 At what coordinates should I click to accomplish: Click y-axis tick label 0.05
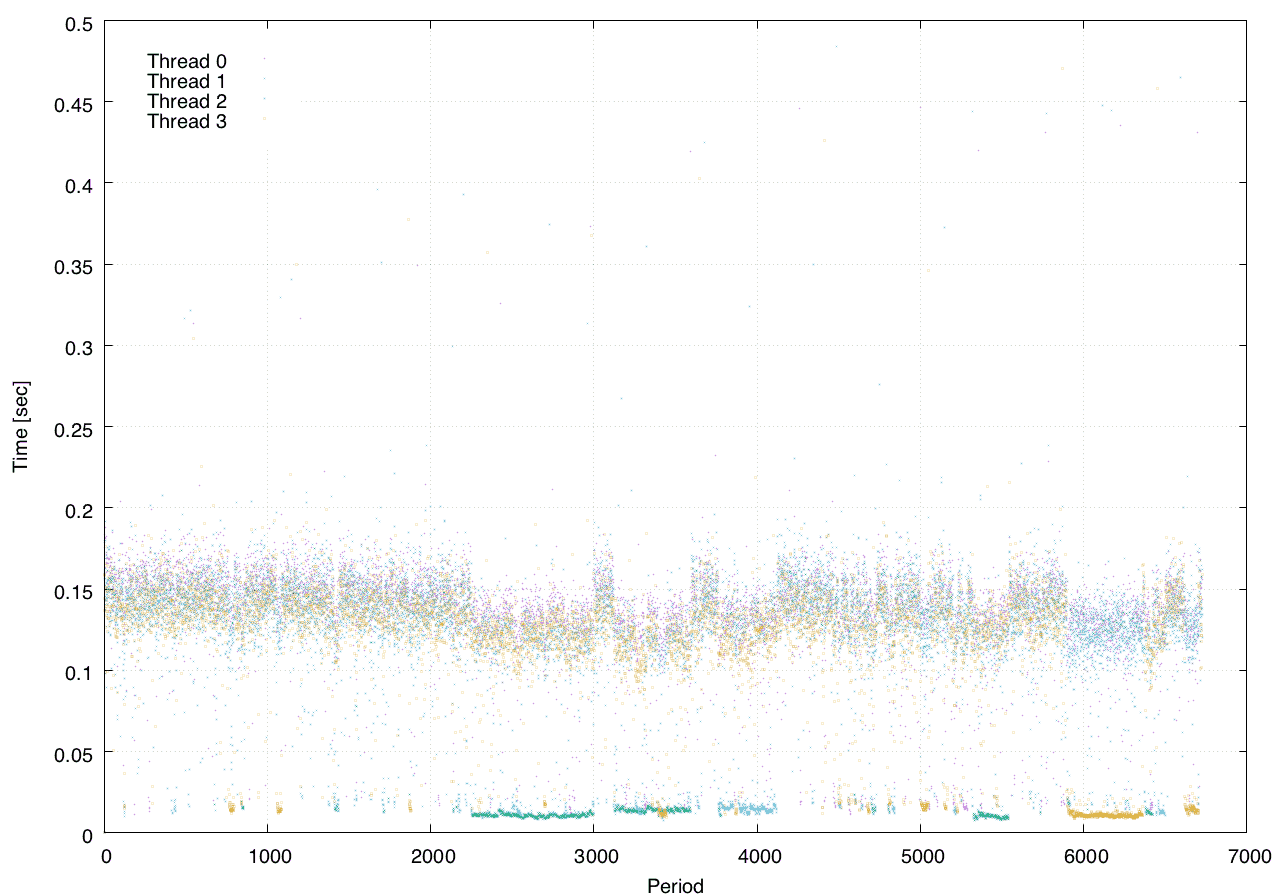pos(76,752)
